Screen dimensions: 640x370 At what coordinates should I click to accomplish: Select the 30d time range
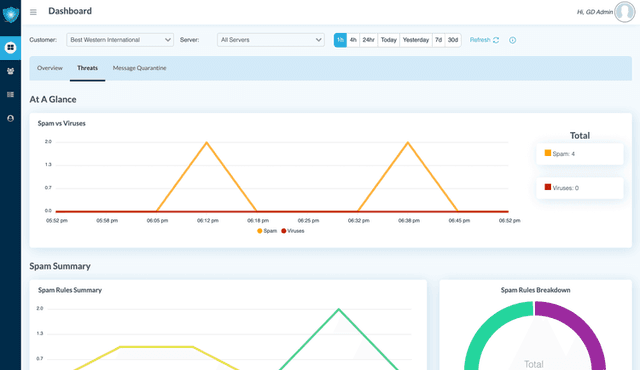pos(453,40)
